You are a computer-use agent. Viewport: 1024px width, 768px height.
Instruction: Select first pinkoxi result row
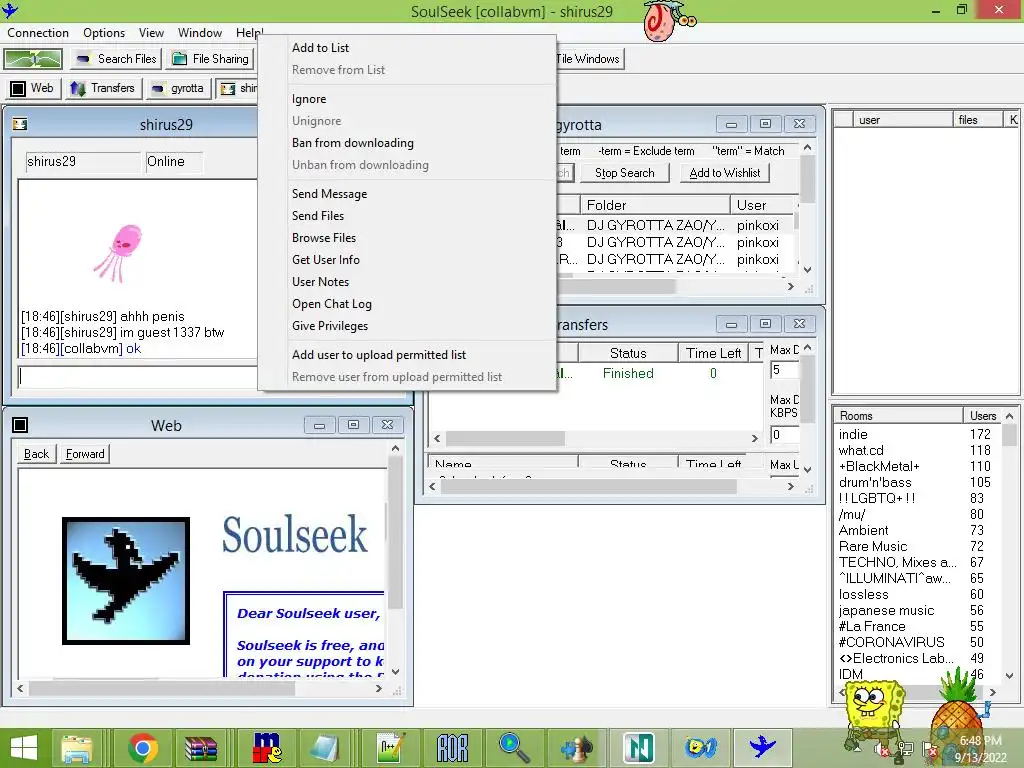click(x=676, y=225)
